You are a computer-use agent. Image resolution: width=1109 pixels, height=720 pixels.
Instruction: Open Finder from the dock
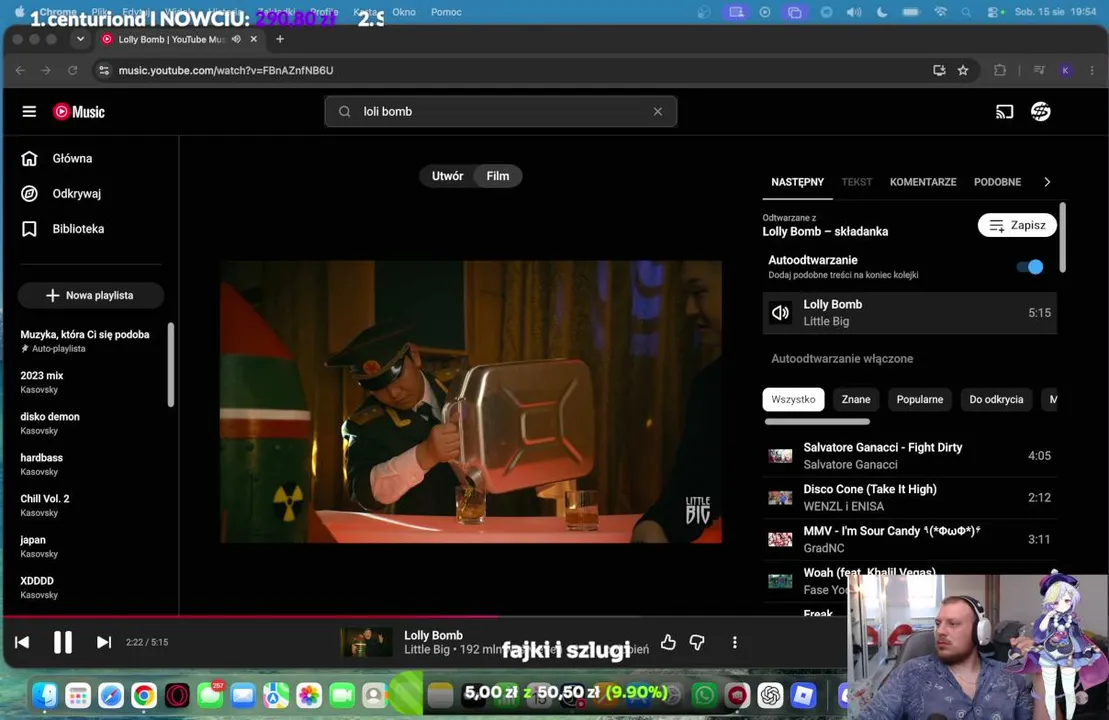point(45,696)
